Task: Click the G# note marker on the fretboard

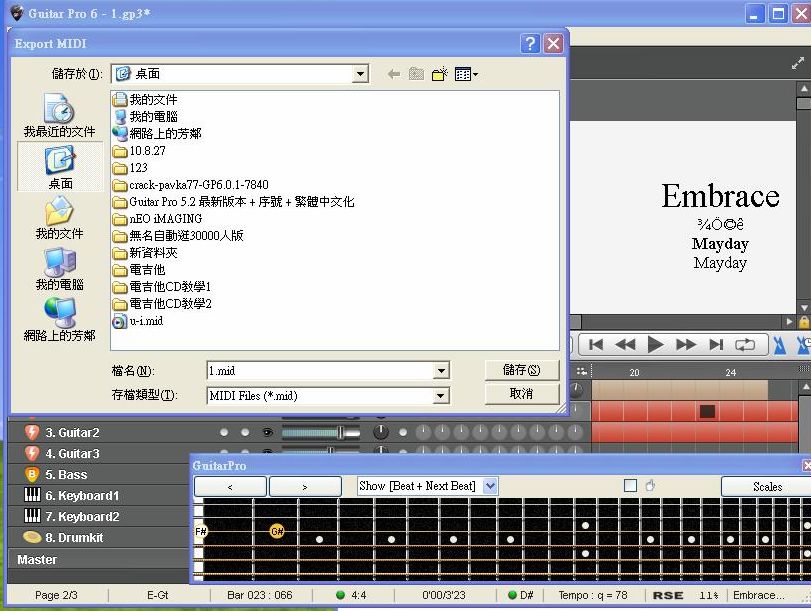Action: tap(277, 531)
